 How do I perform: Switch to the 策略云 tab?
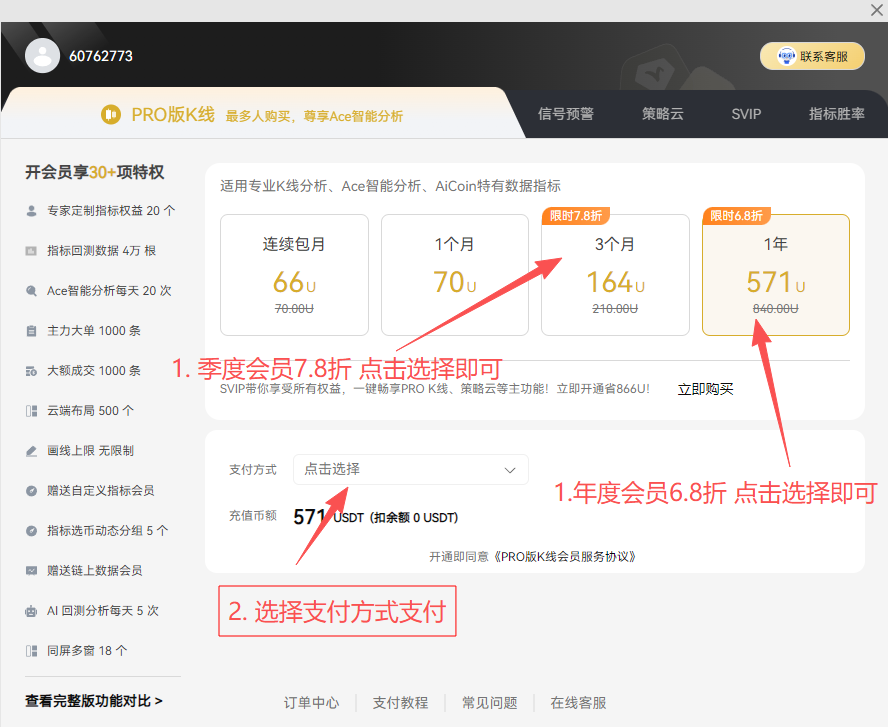pos(662,114)
